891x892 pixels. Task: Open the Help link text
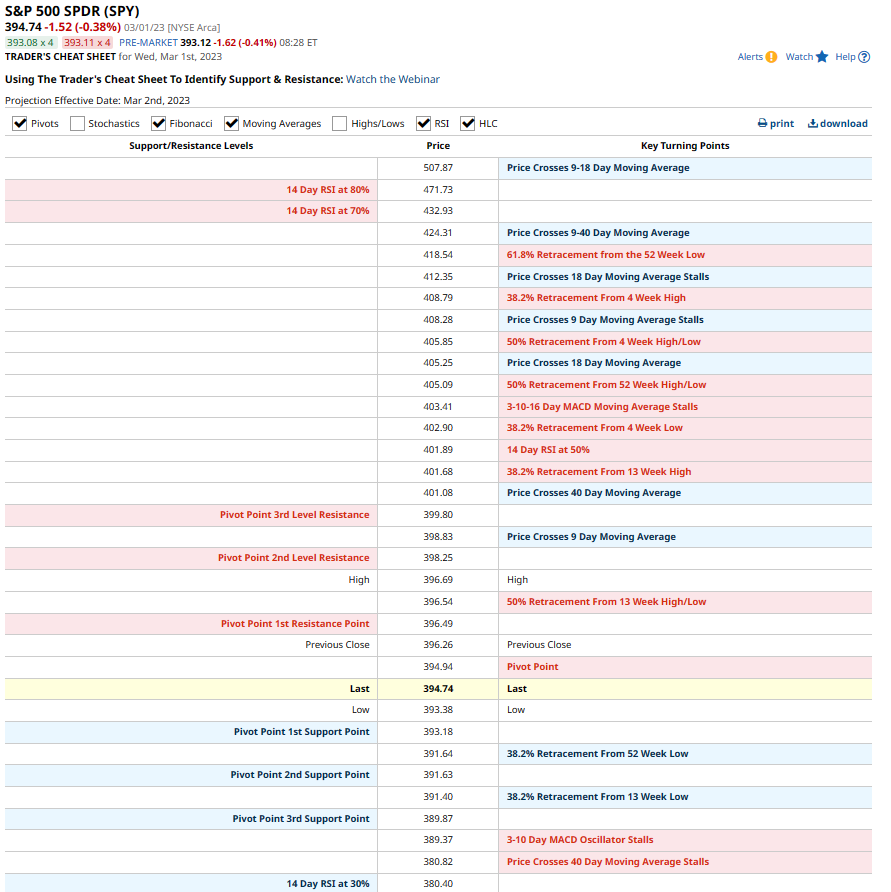click(x=845, y=57)
